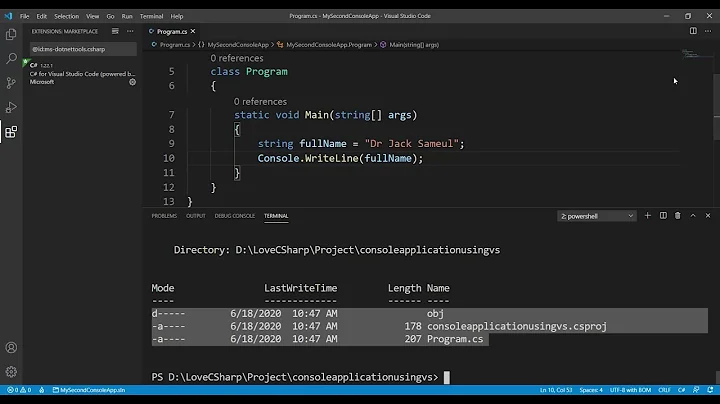Open Accounts menu icon

point(11,348)
